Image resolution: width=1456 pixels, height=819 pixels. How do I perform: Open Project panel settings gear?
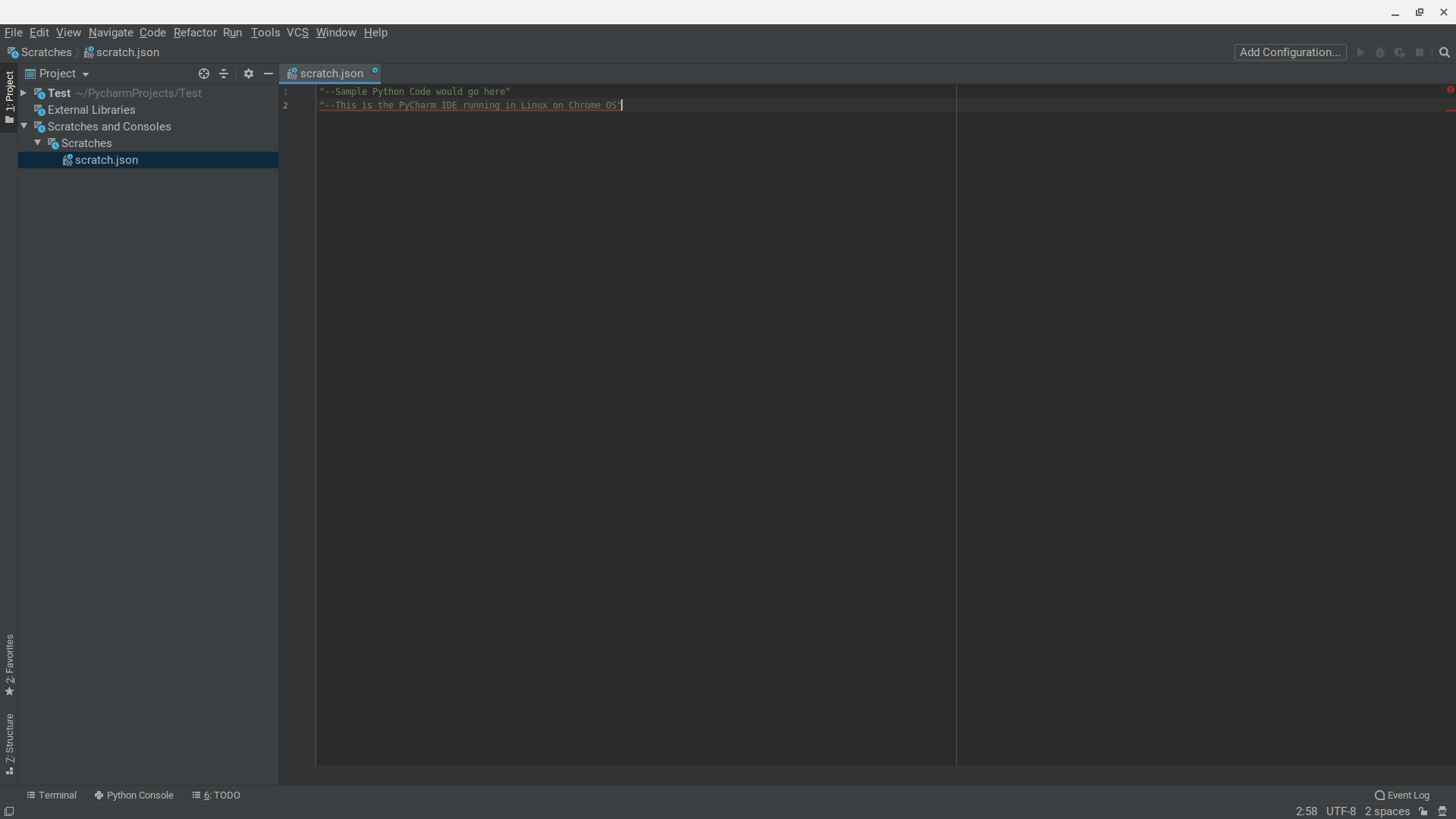click(248, 74)
